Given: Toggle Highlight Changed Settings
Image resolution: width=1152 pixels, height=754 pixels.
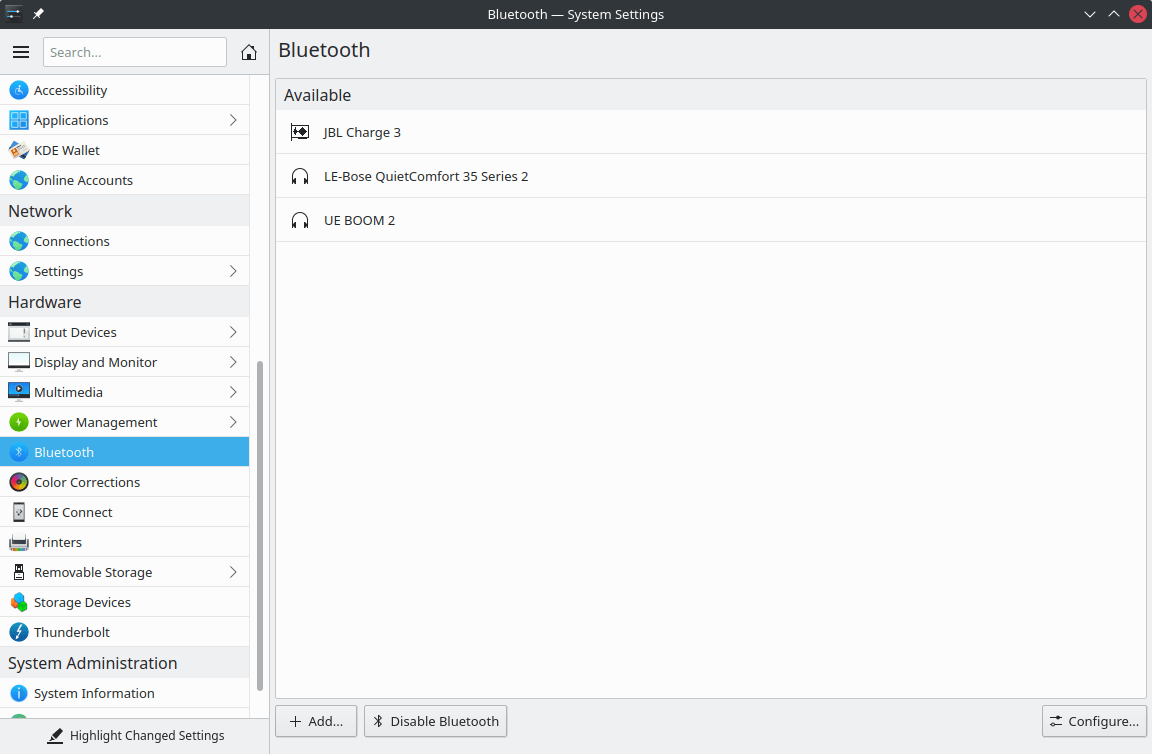Looking at the screenshot, I should (135, 735).
